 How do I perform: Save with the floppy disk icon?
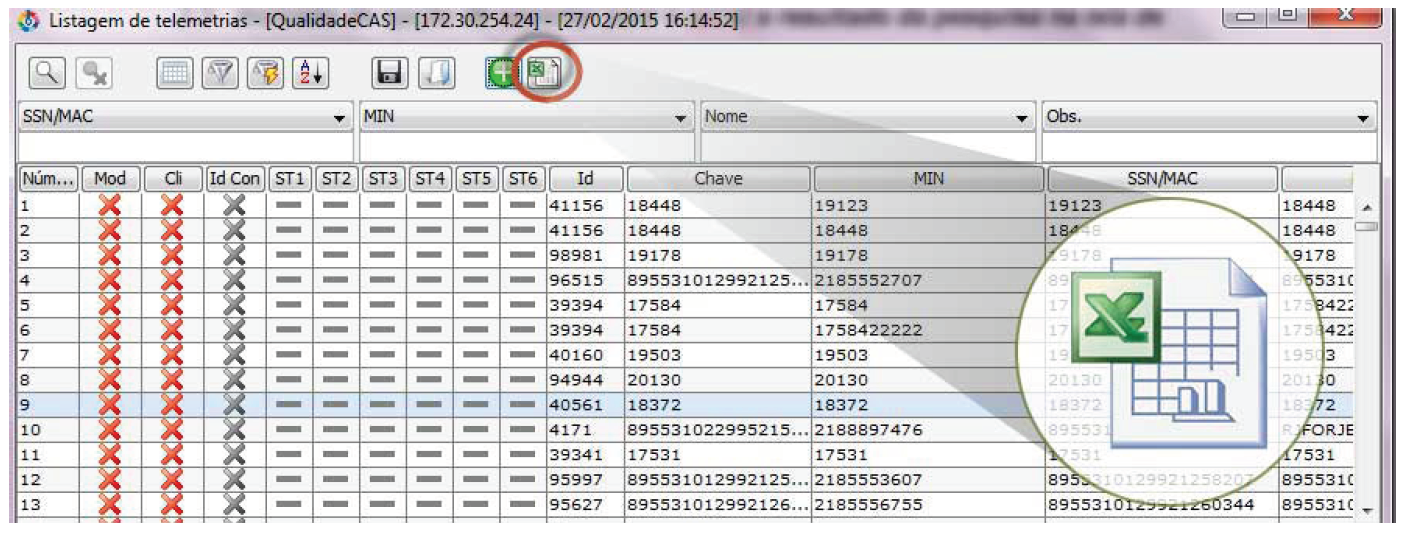[x=391, y=73]
